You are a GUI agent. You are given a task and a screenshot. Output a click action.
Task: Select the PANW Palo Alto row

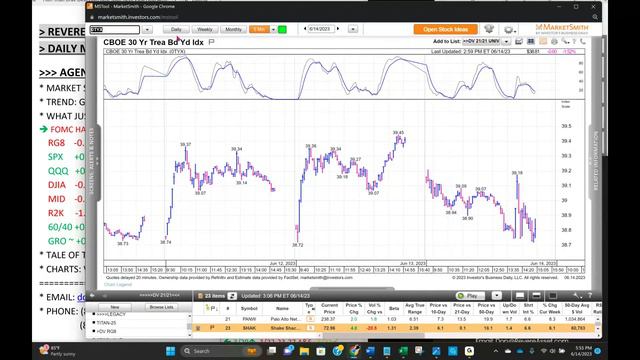coord(394,319)
